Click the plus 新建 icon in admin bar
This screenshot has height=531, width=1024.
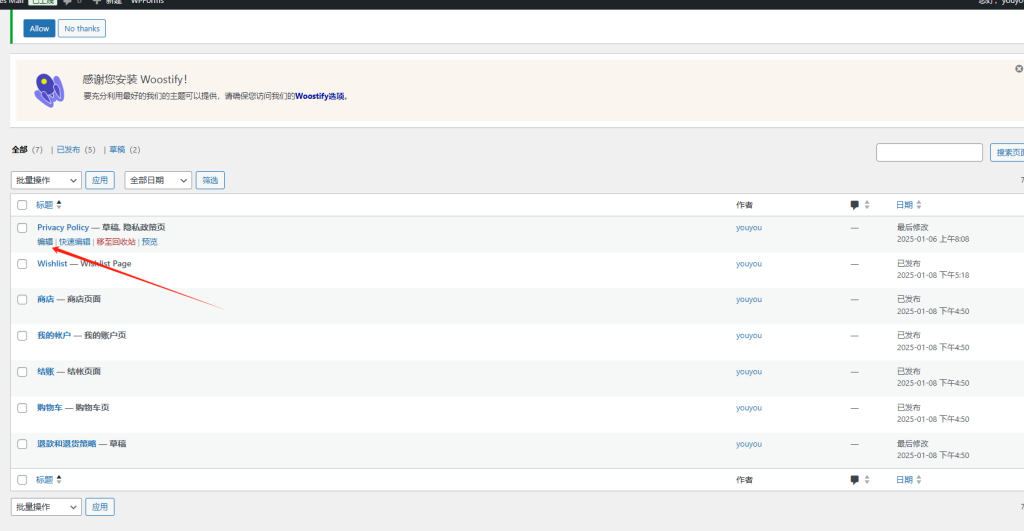[x=96, y=3]
